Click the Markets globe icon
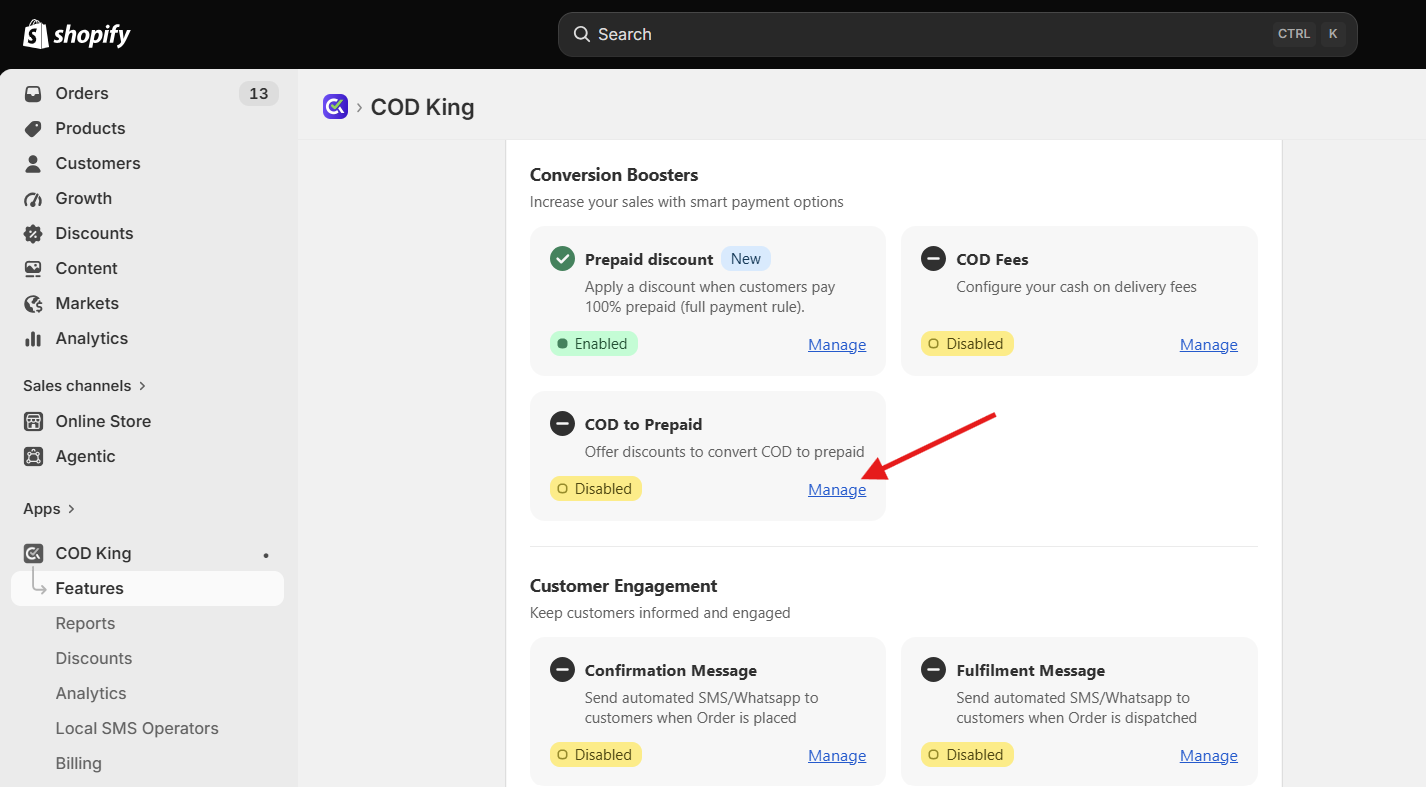 point(33,303)
